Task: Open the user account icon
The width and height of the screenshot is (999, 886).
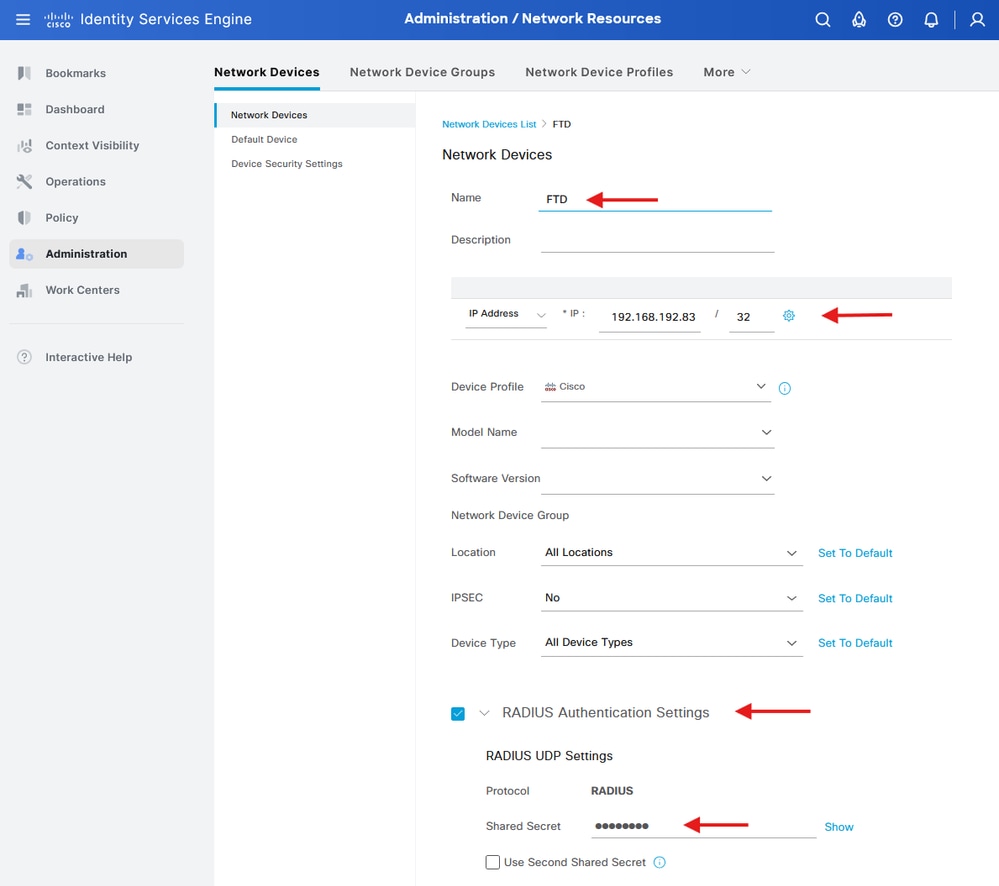Action: 977,20
